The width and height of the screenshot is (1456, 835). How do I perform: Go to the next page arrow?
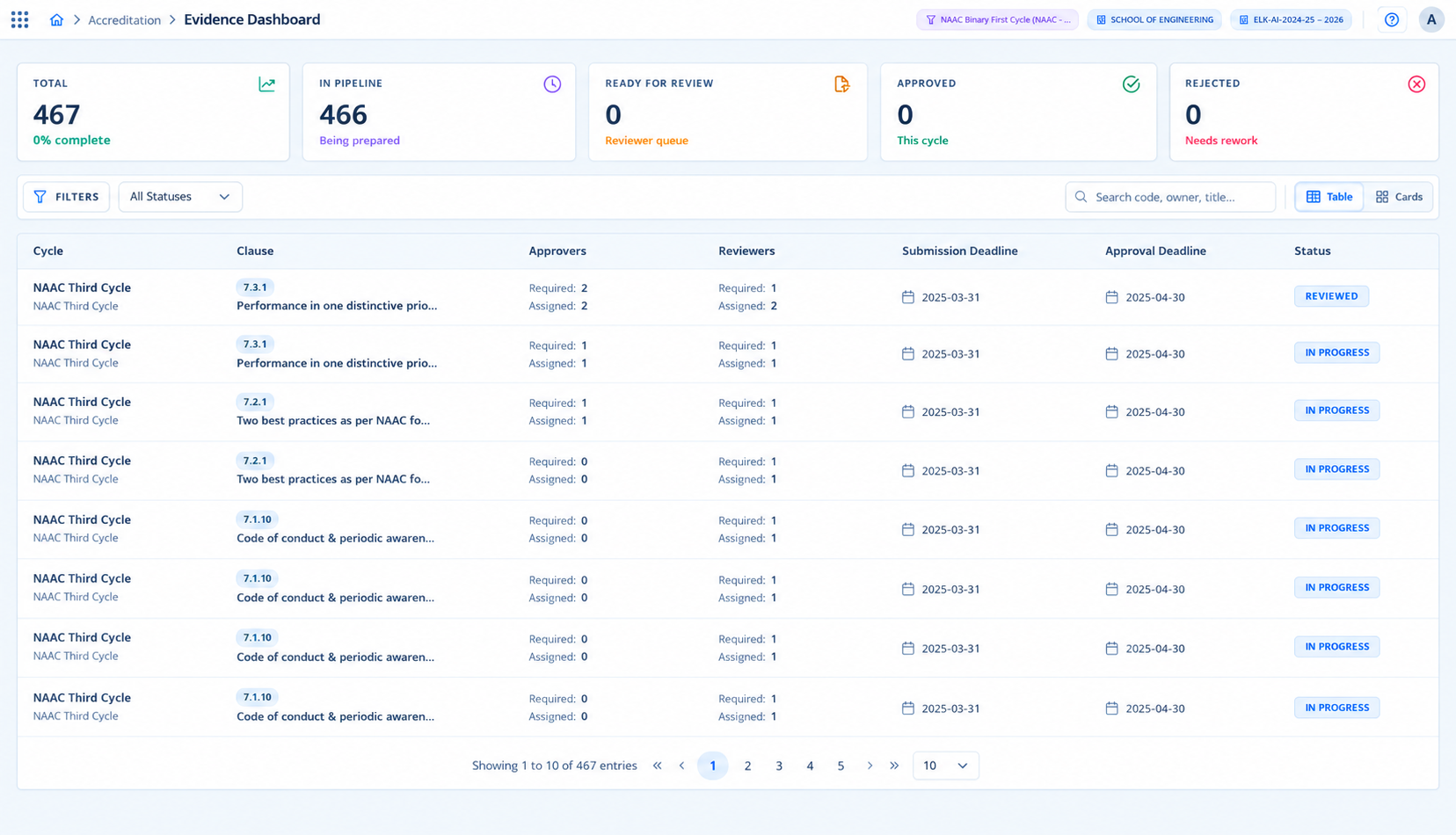coord(870,766)
